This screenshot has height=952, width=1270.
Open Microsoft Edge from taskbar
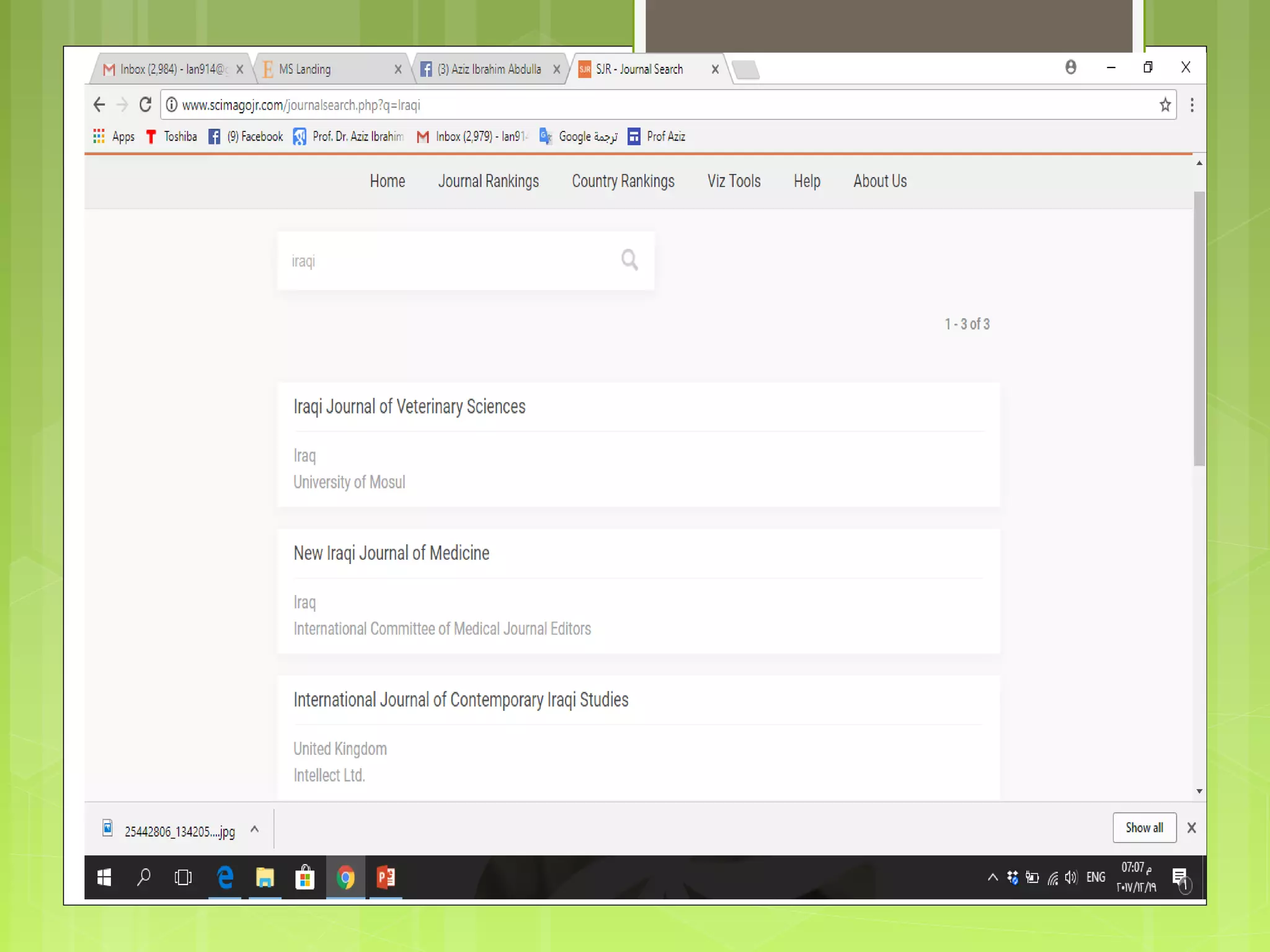[x=225, y=877]
